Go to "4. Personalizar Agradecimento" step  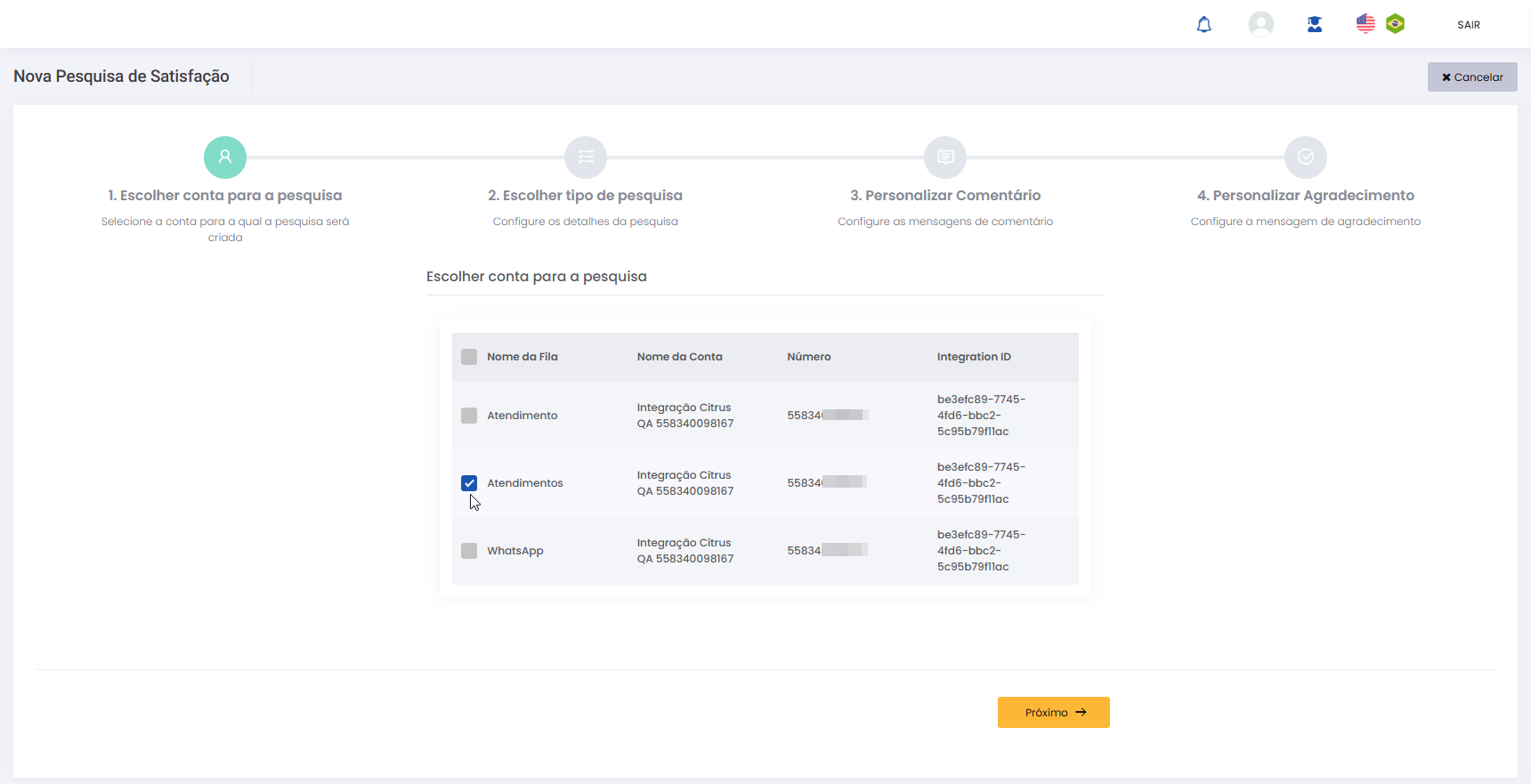1305,196
